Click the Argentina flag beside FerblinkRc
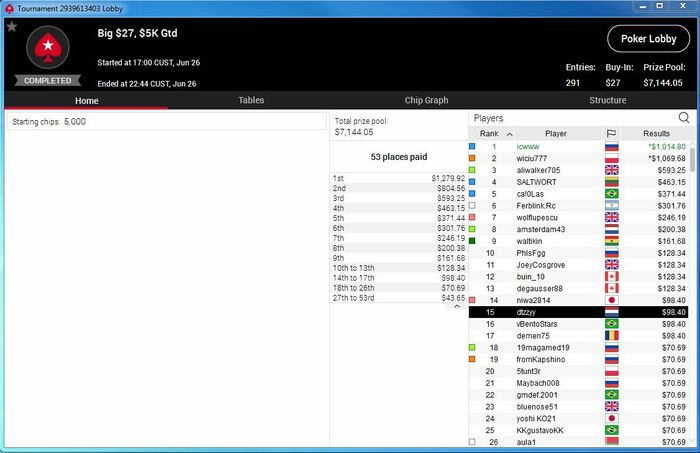The image size is (700, 453). coord(612,206)
